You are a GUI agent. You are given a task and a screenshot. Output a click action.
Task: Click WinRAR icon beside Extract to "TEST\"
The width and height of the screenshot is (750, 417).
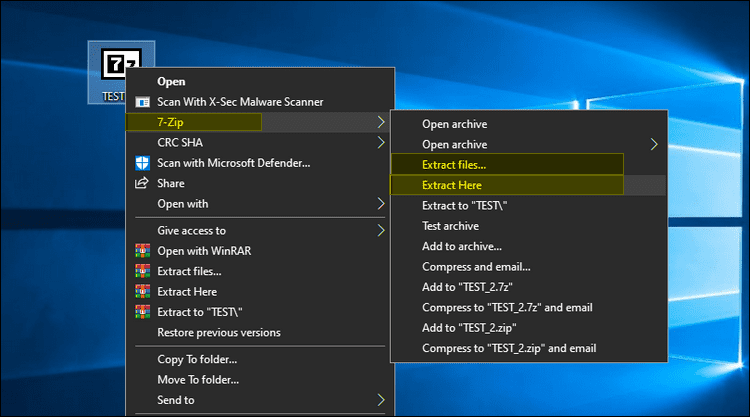tap(142, 312)
